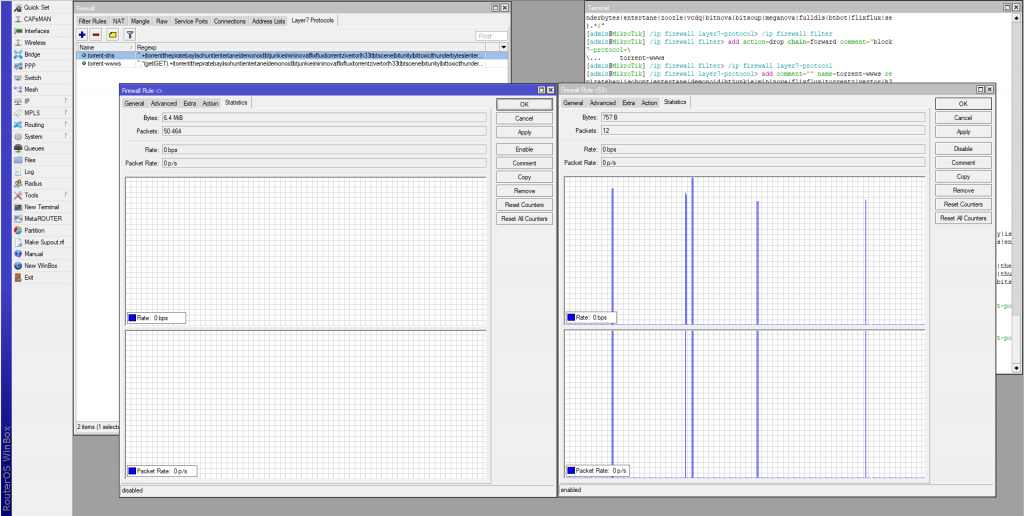Open Queues from the sidebar menu

pyautogui.click(x=33, y=148)
